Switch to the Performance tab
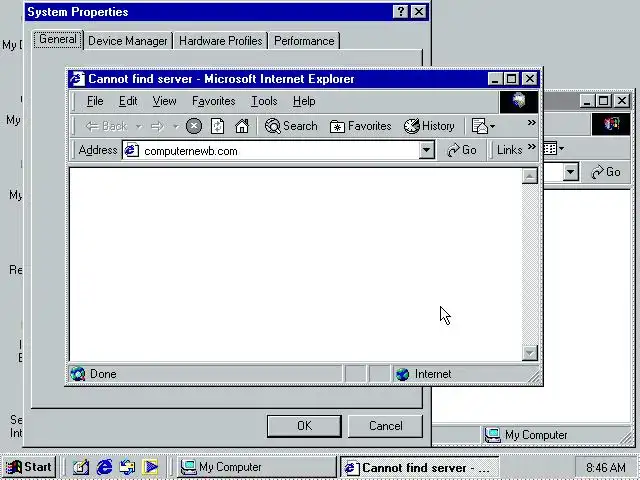640x480 pixels. point(304,41)
